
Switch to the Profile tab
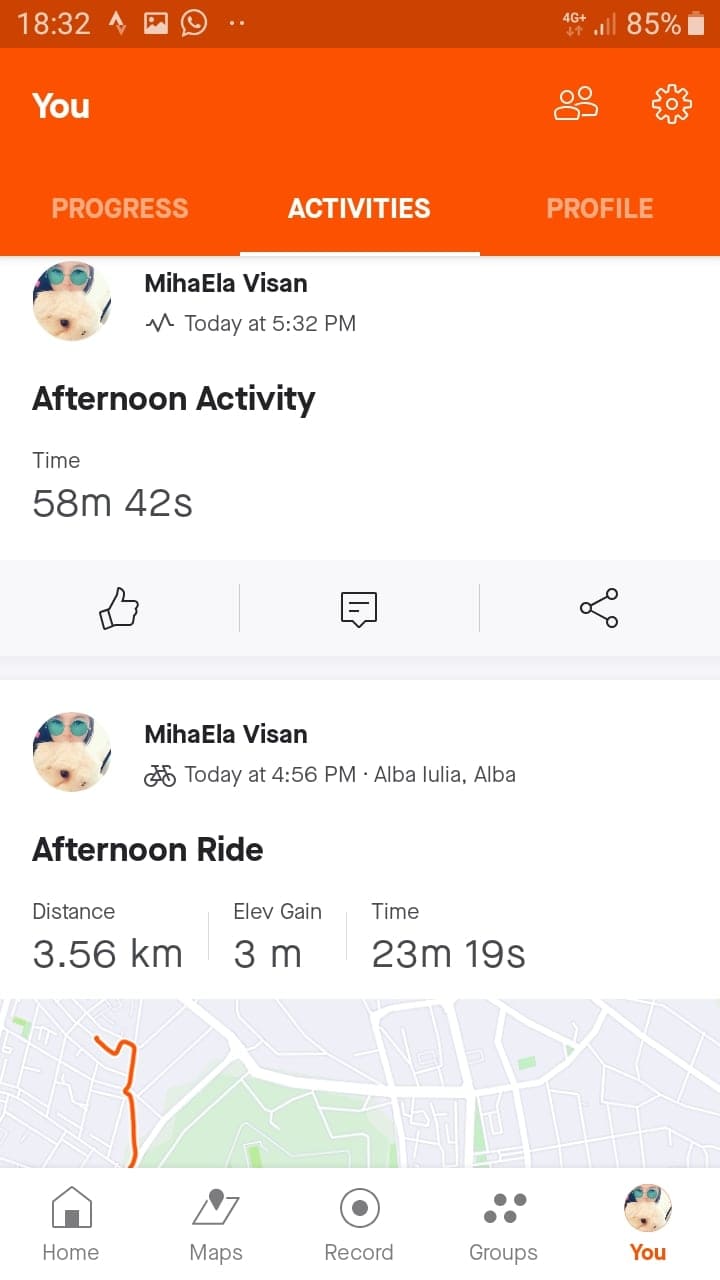(x=599, y=208)
